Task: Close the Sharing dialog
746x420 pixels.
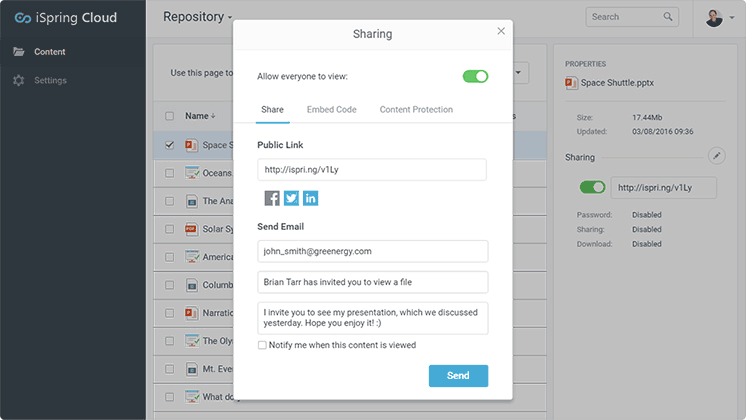Action: coord(501,31)
